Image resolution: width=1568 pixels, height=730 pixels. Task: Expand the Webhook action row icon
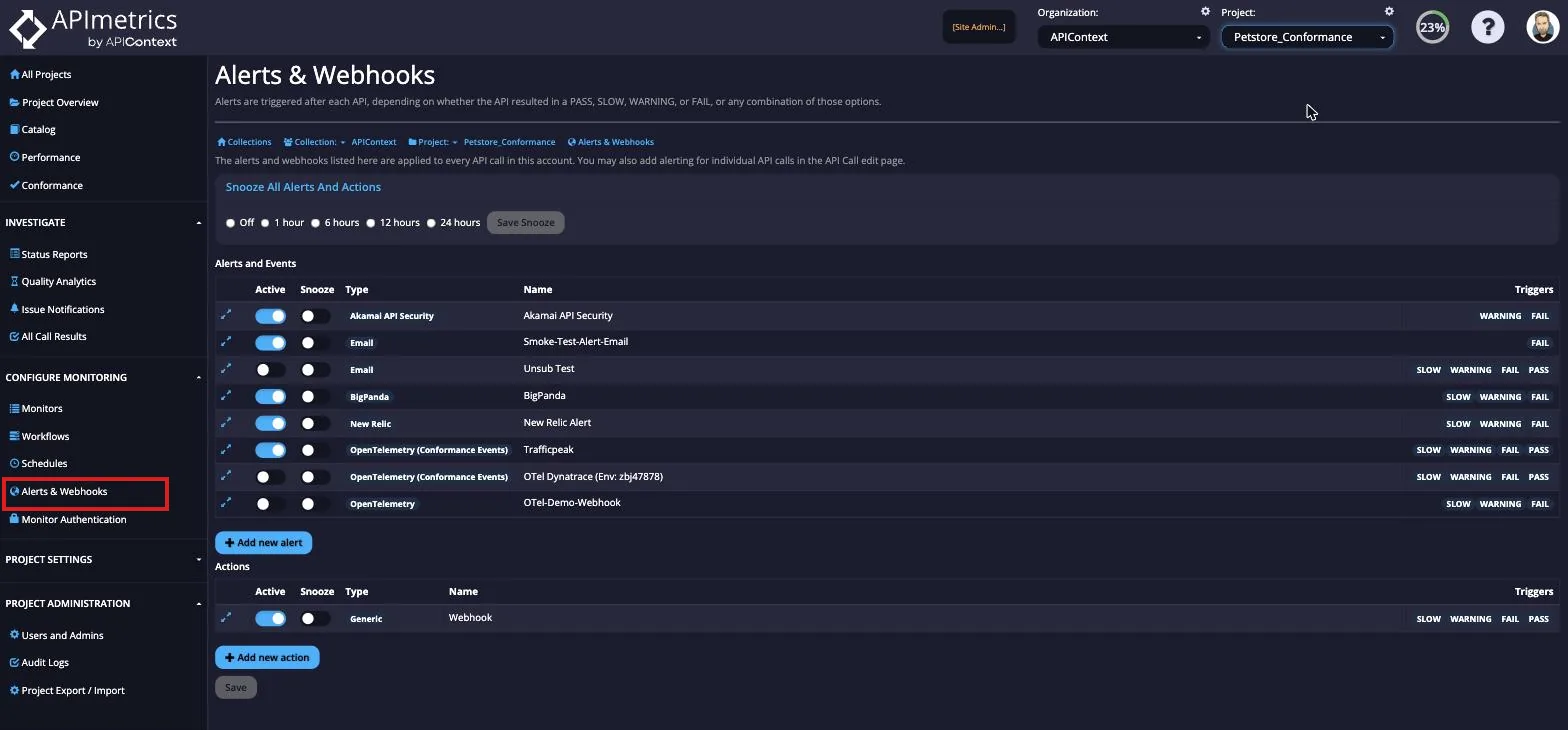[226, 618]
